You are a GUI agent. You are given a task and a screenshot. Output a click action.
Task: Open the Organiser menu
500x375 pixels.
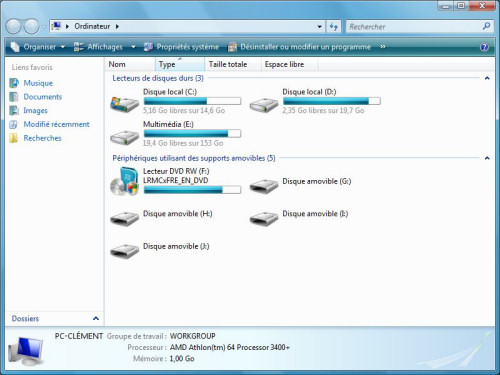(x=38, y=47)
